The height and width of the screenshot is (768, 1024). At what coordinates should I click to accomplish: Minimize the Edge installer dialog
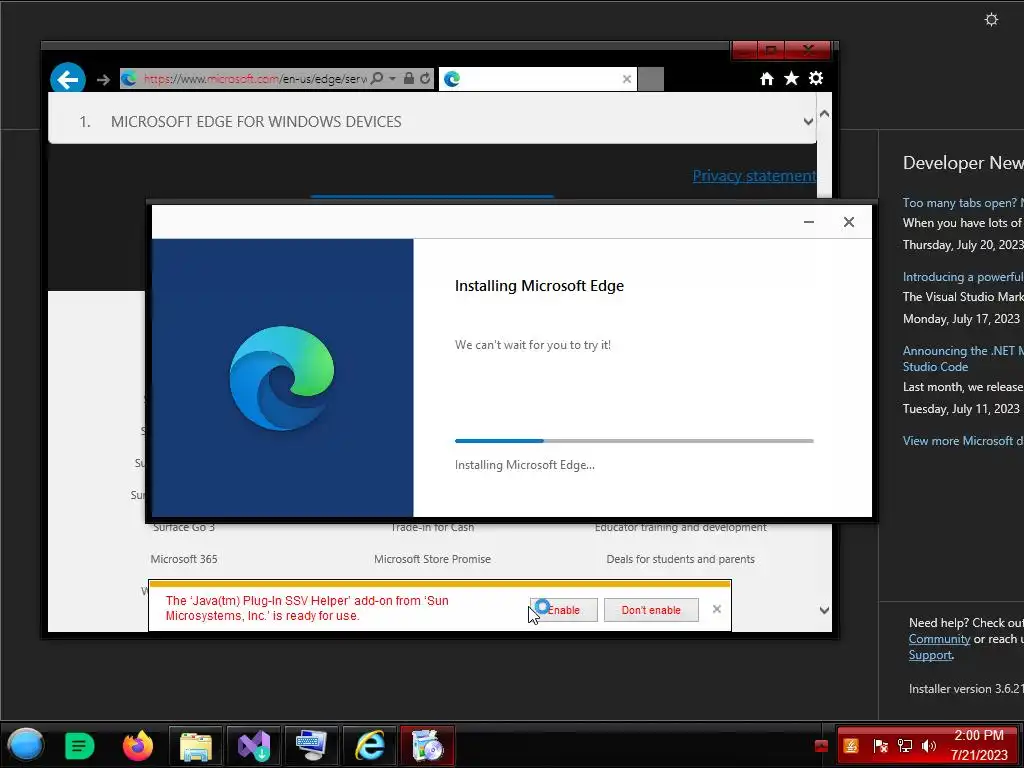coord(808,222)
